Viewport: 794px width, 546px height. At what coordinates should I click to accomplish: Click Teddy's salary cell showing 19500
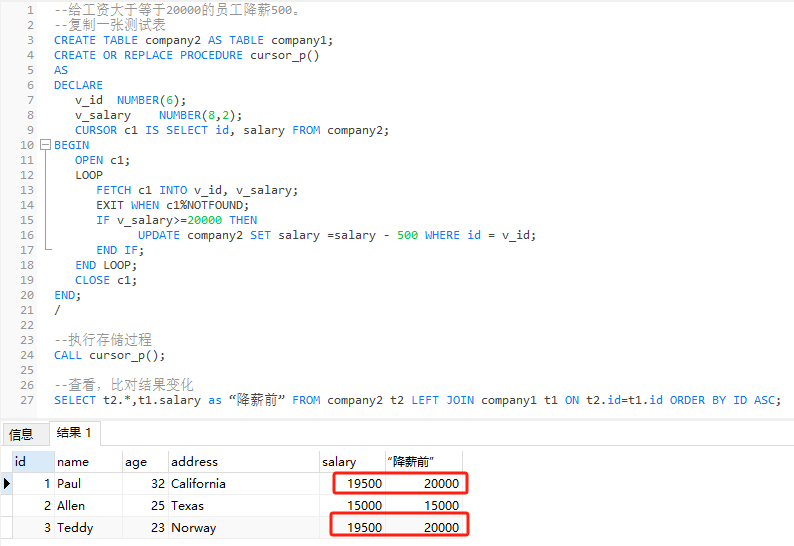coord(352,527)
